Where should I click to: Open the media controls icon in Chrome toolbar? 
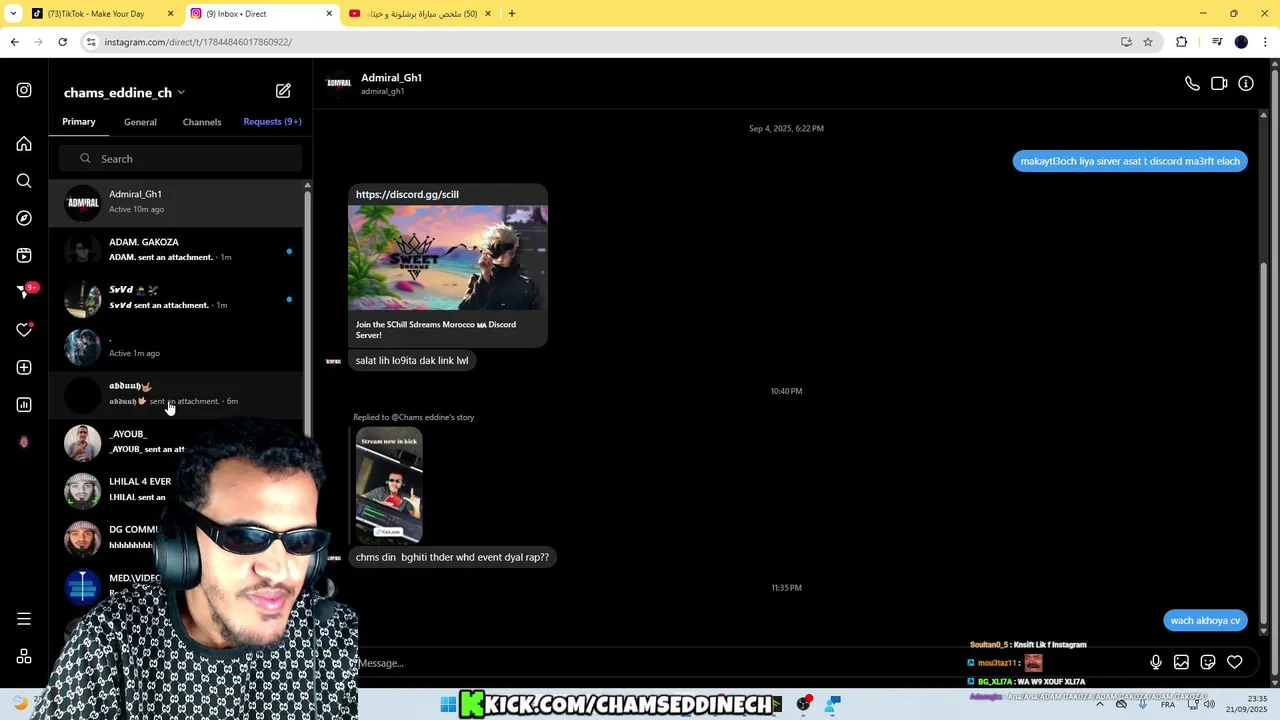[x=1217, y=42]
